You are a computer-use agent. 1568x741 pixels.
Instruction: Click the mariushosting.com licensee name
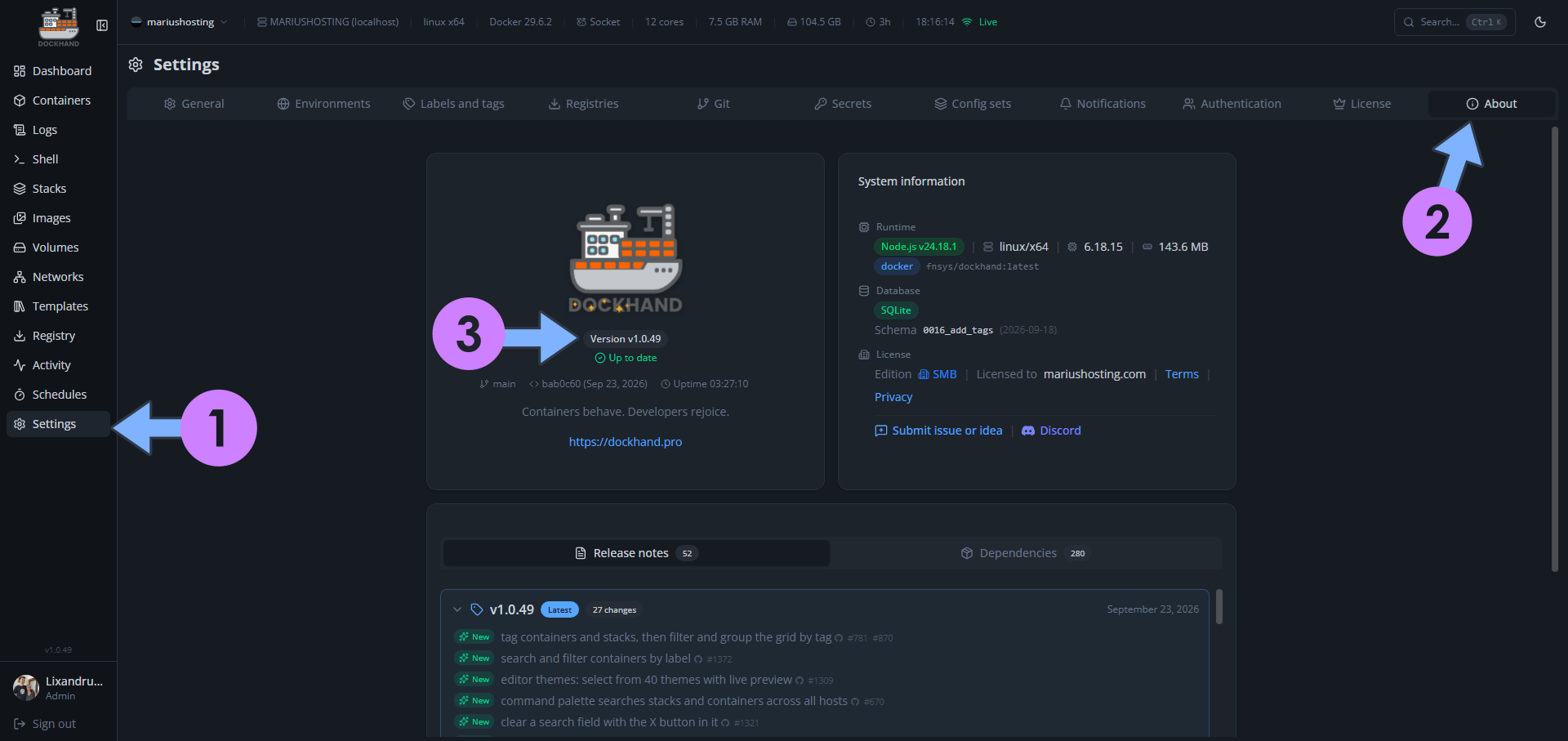[x=1094, y=374]
